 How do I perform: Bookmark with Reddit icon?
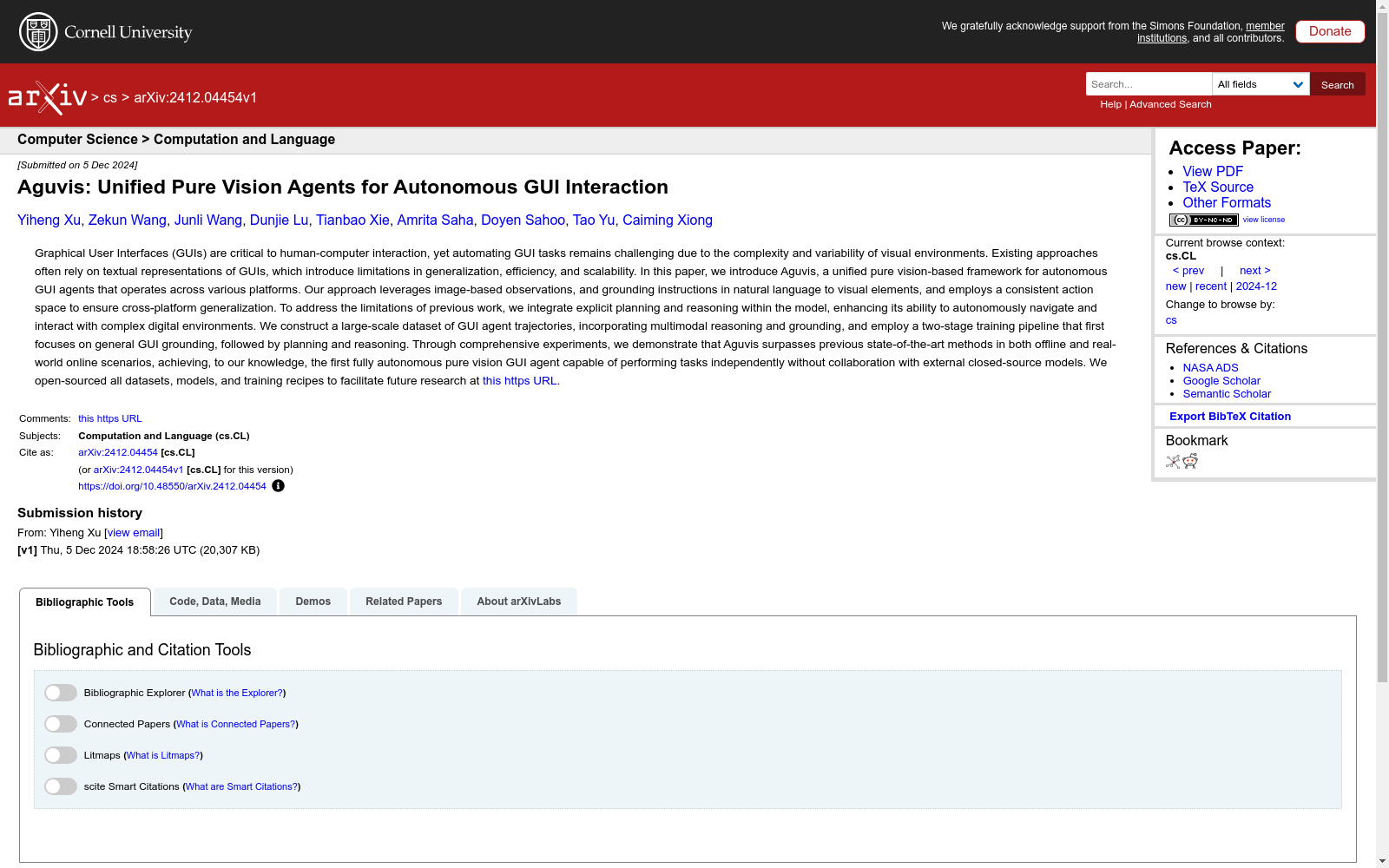click(1190, 462)
